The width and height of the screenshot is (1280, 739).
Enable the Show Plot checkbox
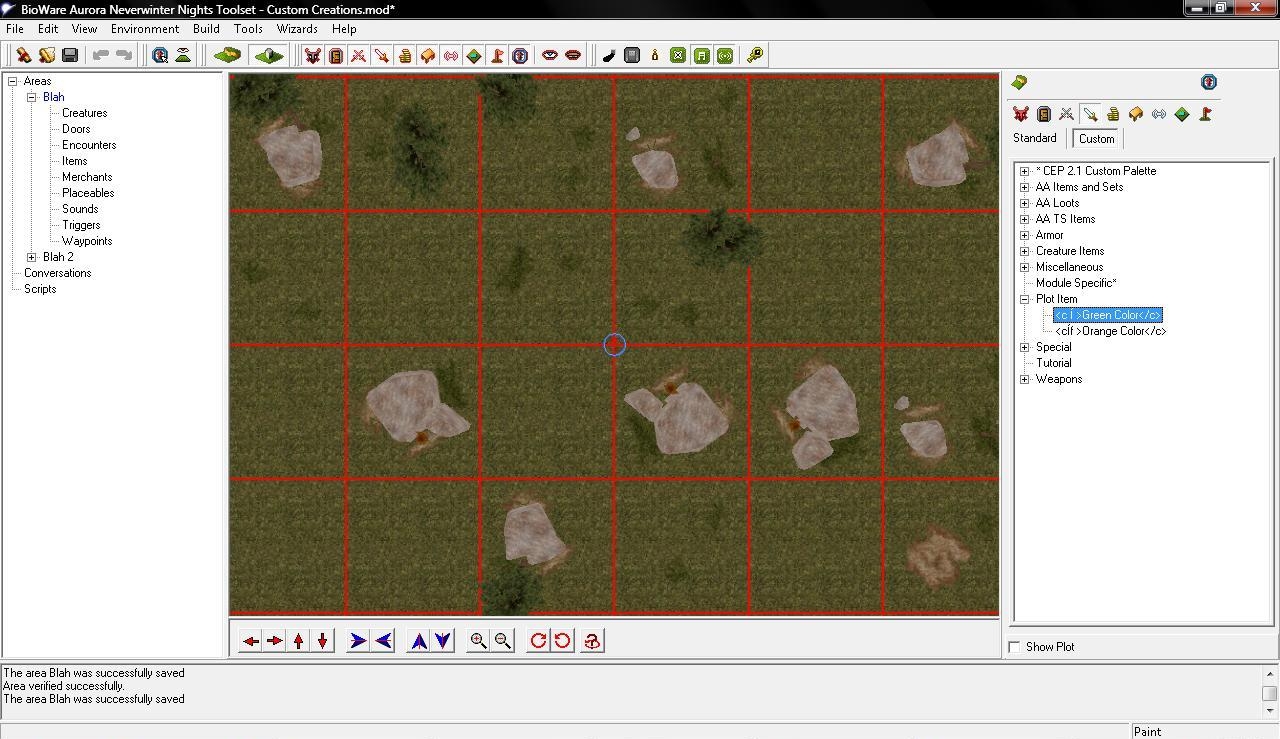1015,647
